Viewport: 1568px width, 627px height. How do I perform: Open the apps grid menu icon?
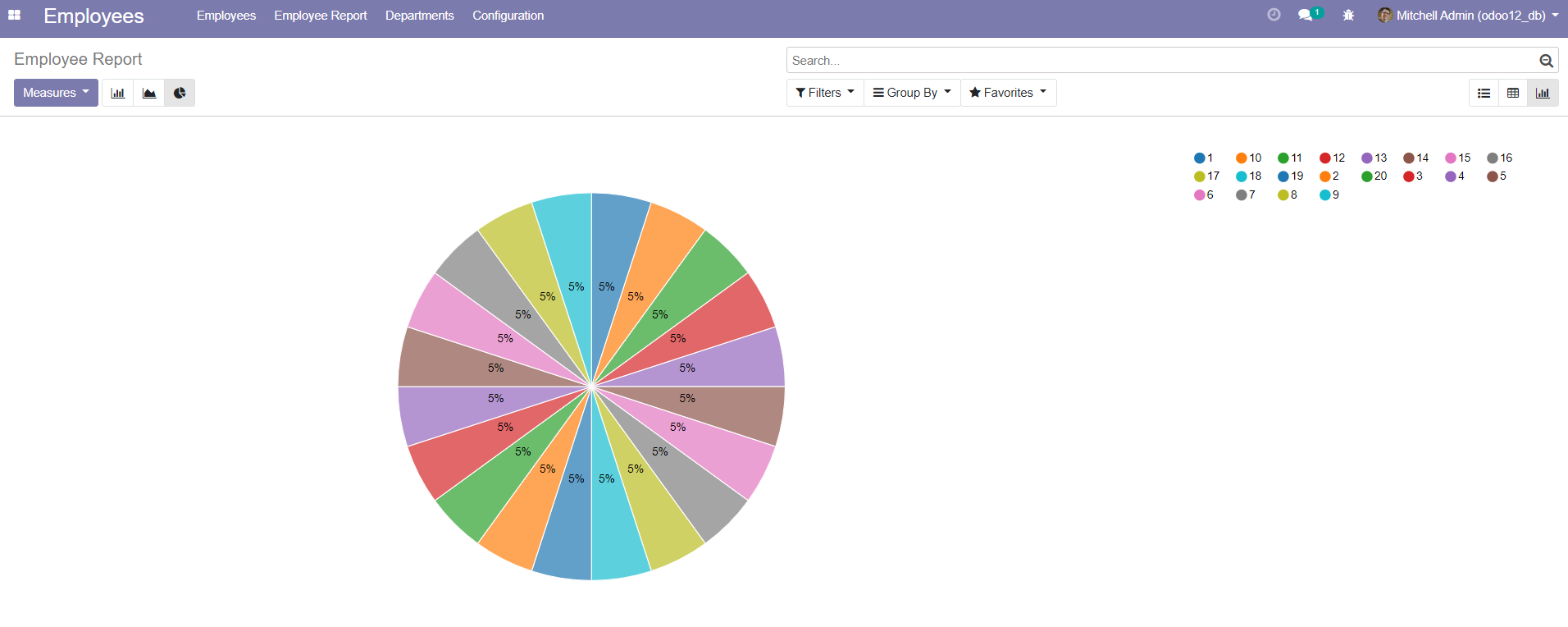click(x=15, y=16)
